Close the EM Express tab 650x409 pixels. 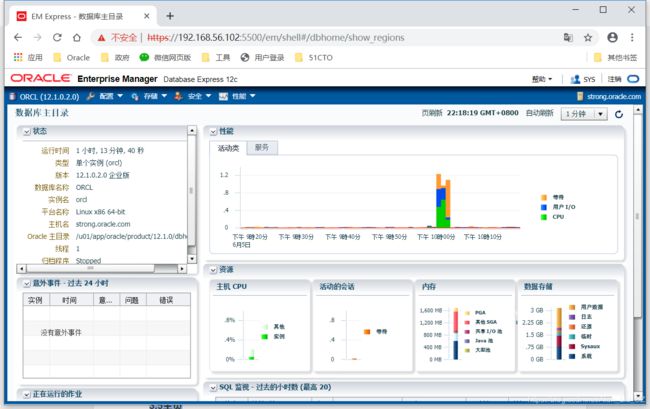[147, 16]
